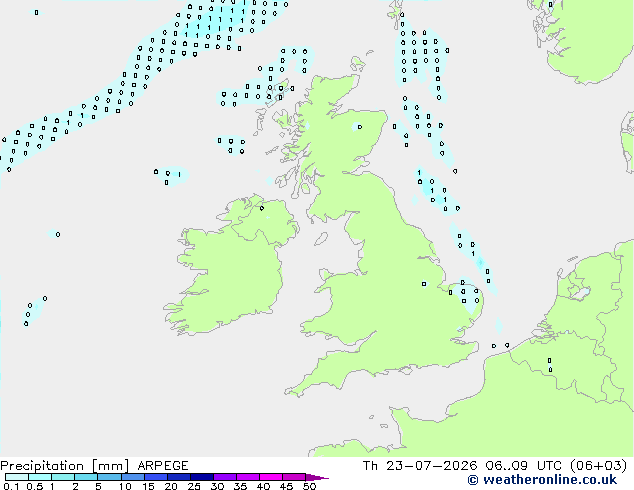634x490 pixels.
Task: Click the date '23-07-2026' text
Action: (431, 466)
